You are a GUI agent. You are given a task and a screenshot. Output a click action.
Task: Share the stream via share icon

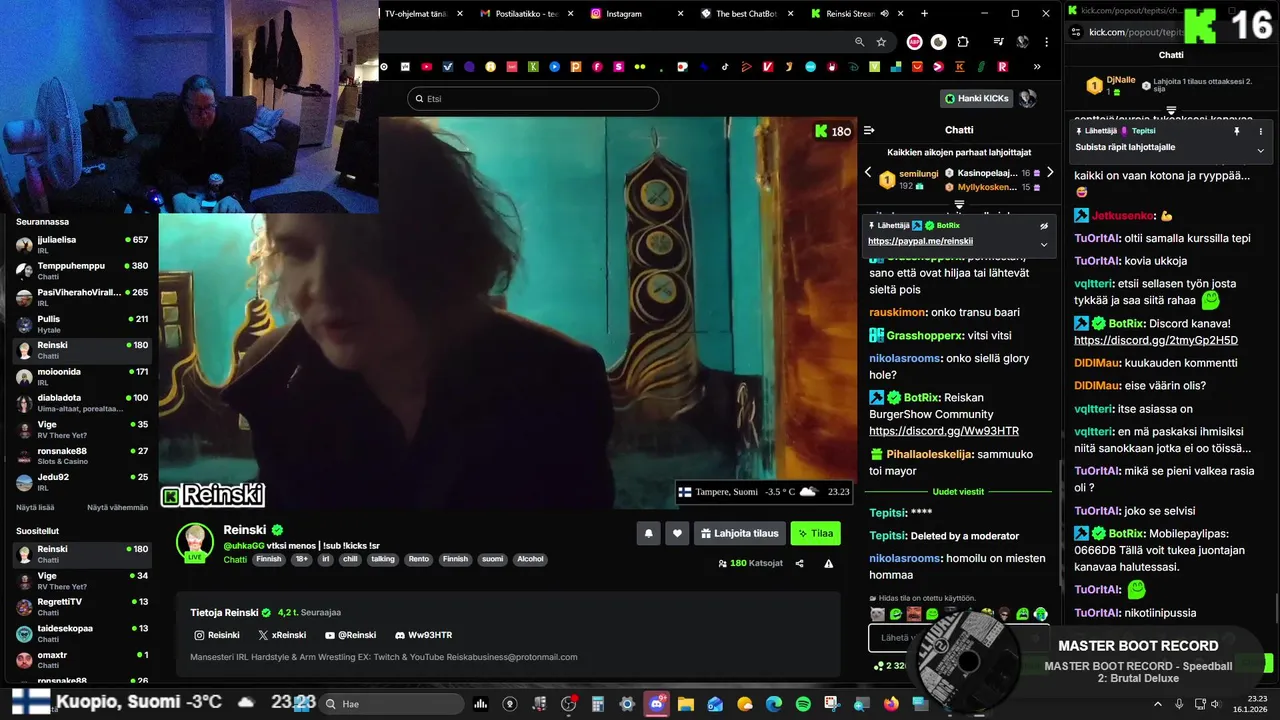coord(799,563)
